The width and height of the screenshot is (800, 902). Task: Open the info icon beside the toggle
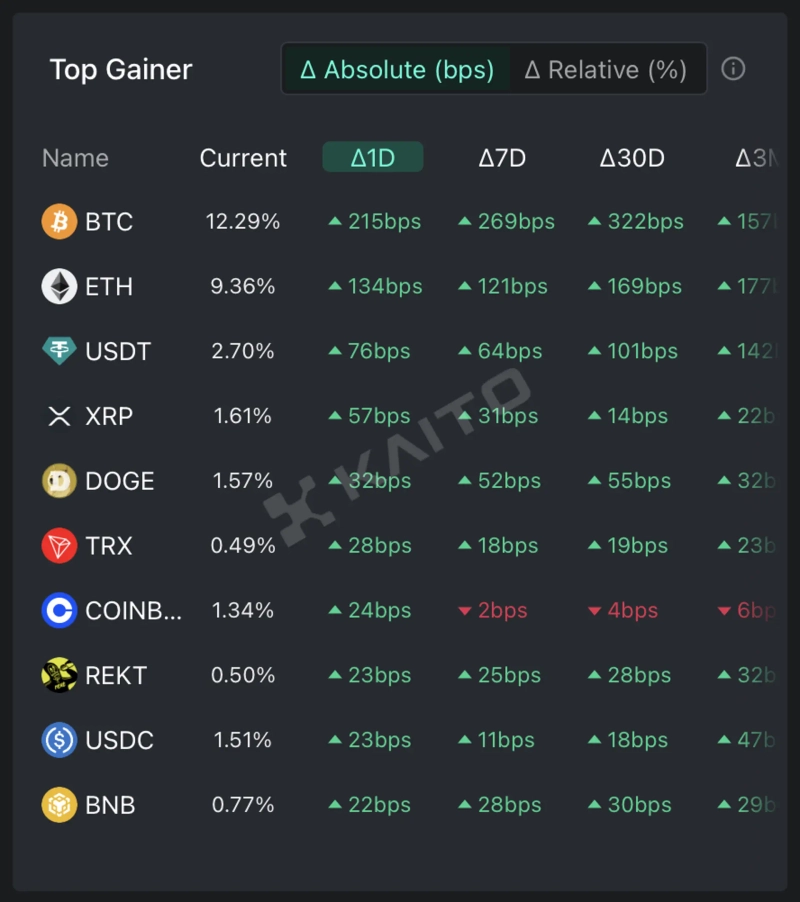pyautogui.click(x=733, y=69)
